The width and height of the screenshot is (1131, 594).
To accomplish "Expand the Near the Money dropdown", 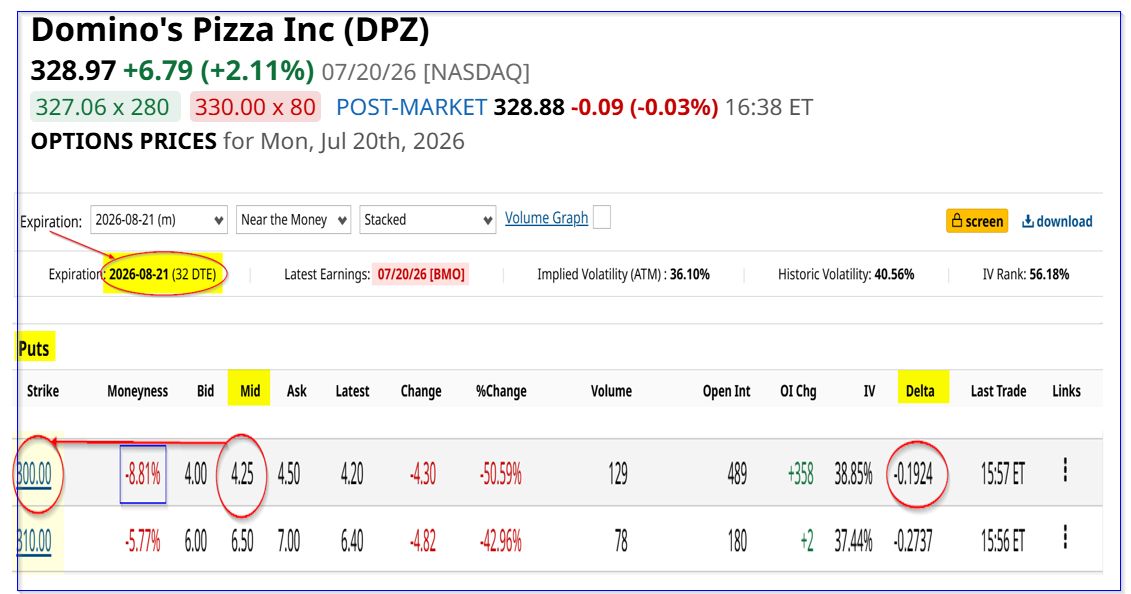I will click(x=294, y=220).
